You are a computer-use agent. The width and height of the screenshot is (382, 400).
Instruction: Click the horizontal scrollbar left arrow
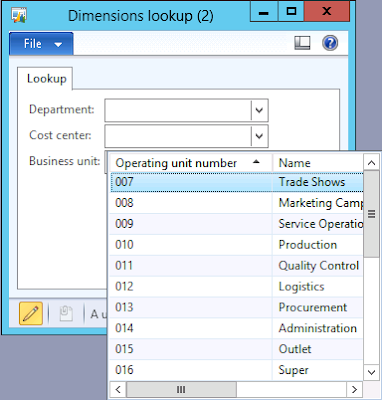click(118, 389)
